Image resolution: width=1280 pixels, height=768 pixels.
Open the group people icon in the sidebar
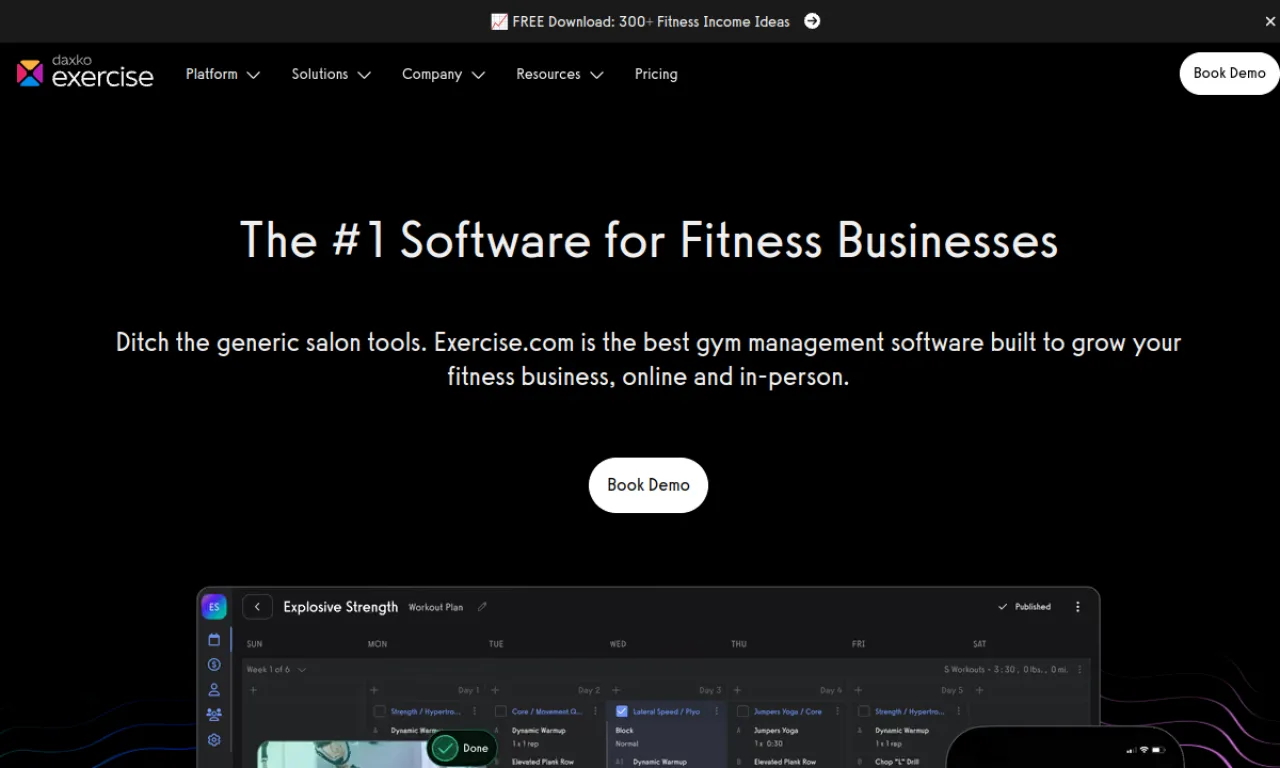click(x=214, y=715)
